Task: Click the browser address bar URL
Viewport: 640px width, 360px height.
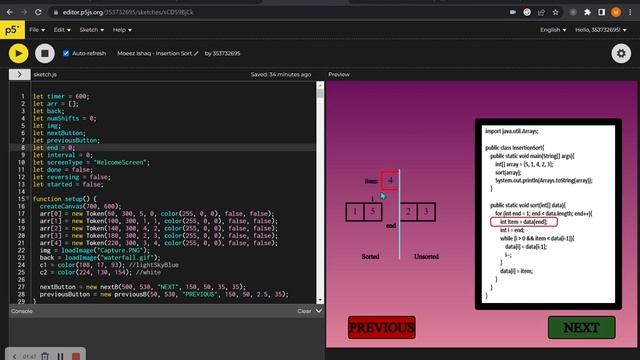Action: (x=128, y=12)
